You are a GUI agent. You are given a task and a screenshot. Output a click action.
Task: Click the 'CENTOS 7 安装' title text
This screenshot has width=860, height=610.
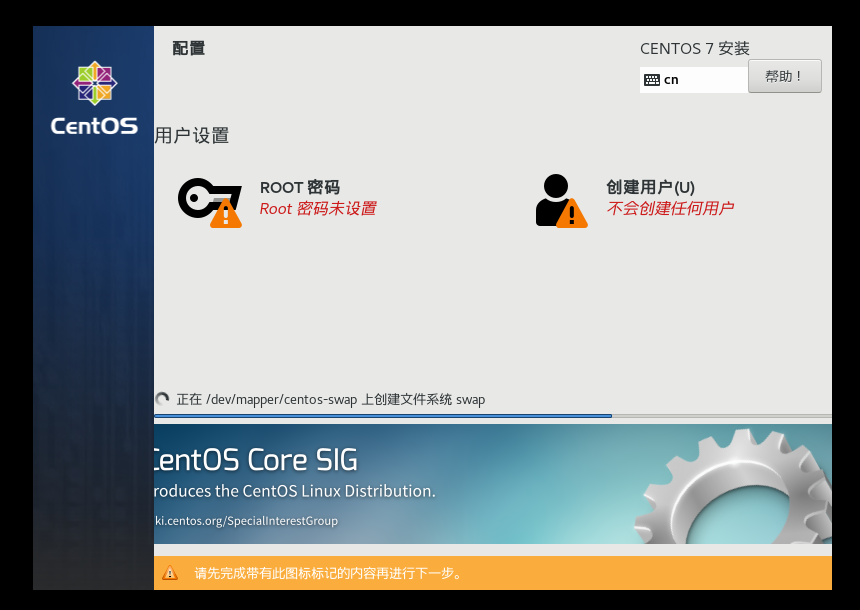tap(694, 49)
